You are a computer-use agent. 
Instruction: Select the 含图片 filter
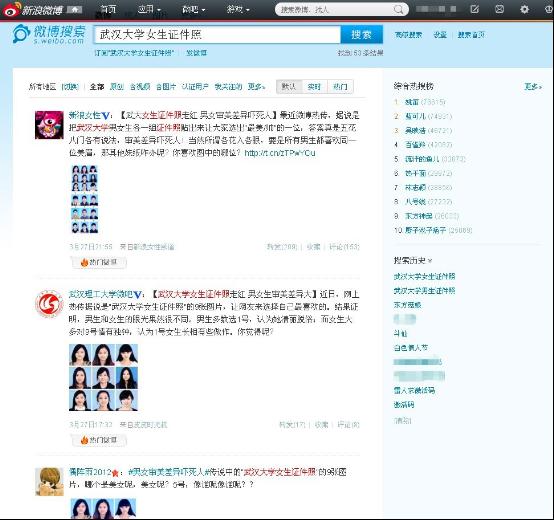click(x=166, y=87)
